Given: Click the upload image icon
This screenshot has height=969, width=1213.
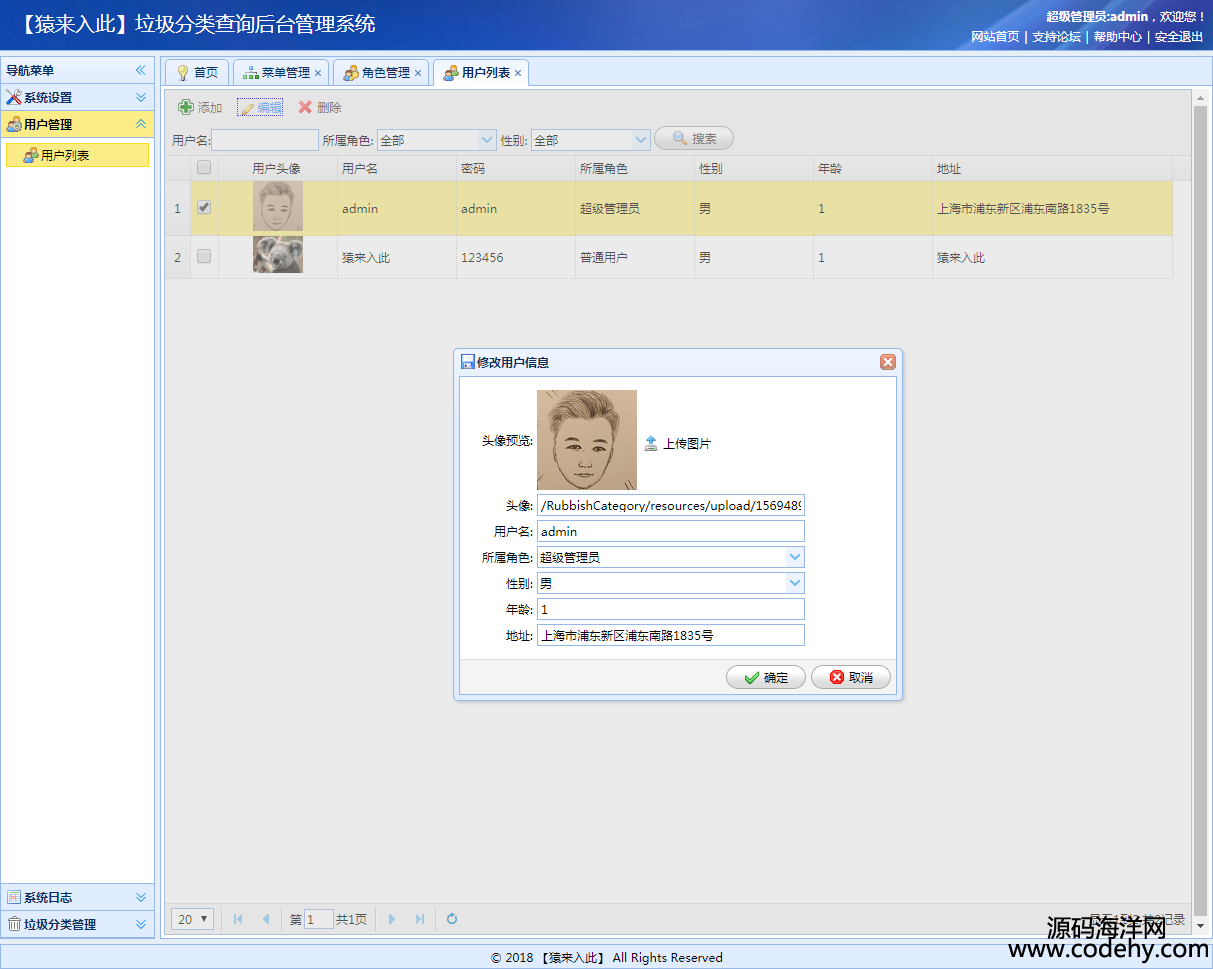Looking at the screenshot, I should click(651, 443).
